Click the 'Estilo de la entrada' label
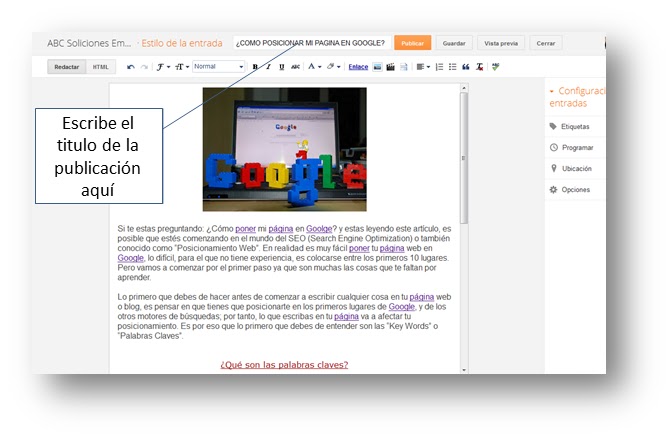Viewport: 671px width, 439px height. click(182, 43)
